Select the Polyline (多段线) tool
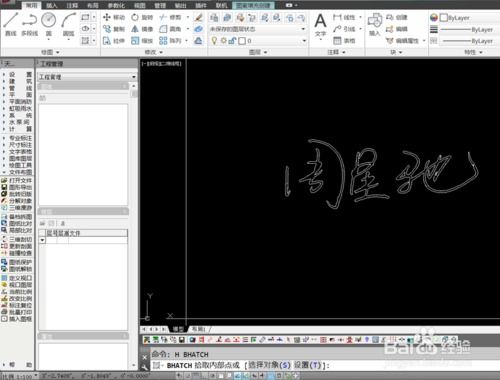The width and height of the screenshot is (500, 380). (30, 24)
